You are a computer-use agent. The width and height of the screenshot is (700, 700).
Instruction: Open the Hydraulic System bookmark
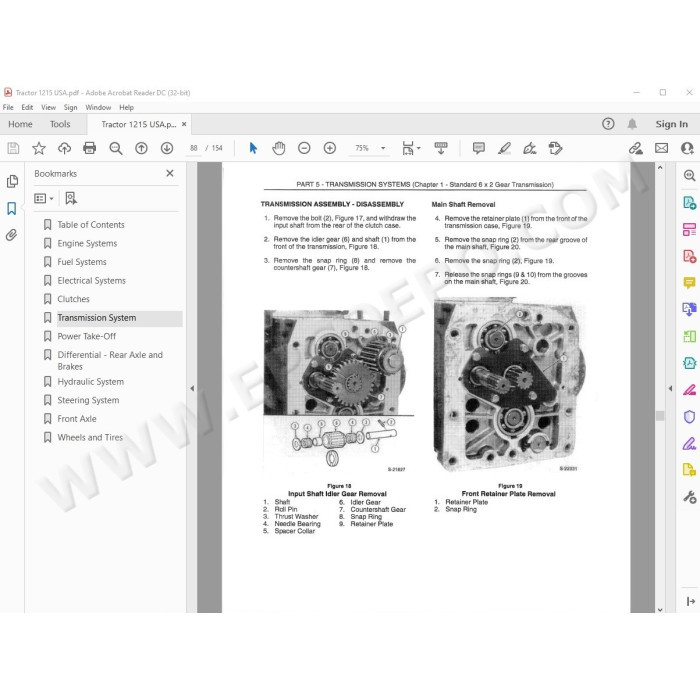91,382
